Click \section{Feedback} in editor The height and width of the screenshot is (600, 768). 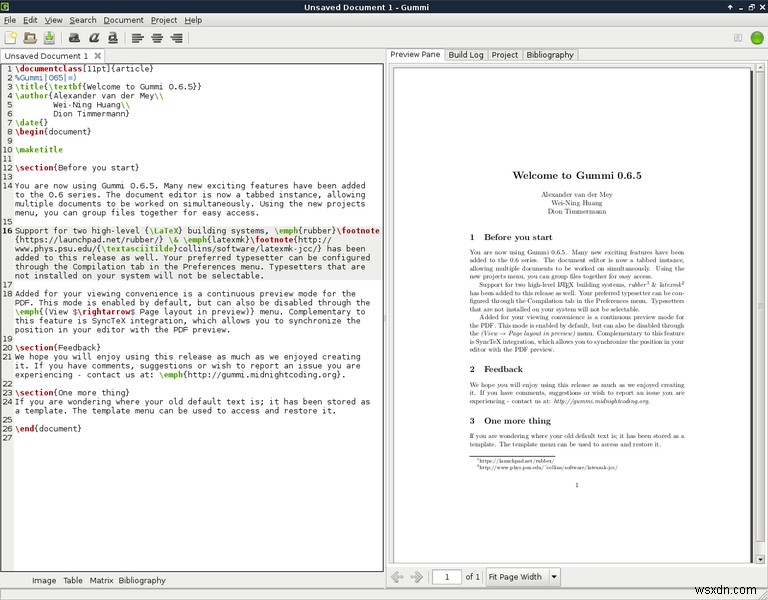58,348
